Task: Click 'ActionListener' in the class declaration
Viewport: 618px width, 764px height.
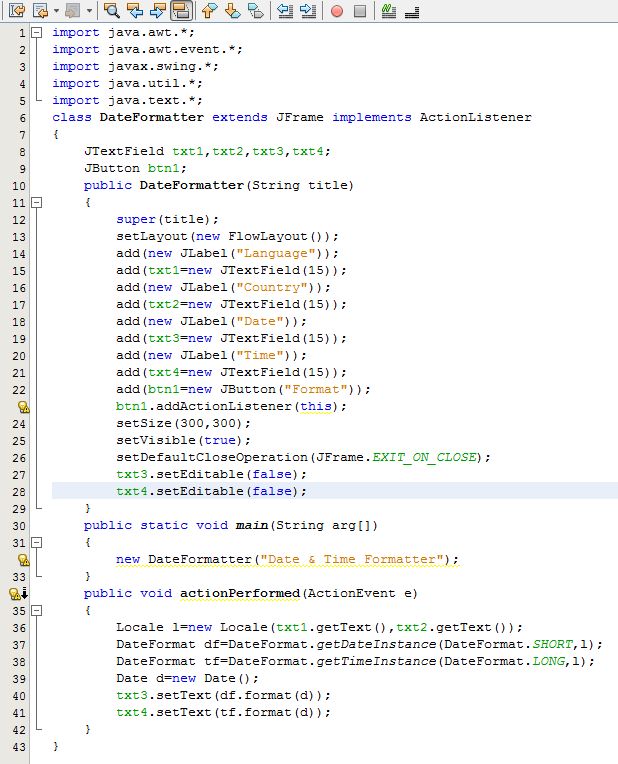Action: point(476,117)
